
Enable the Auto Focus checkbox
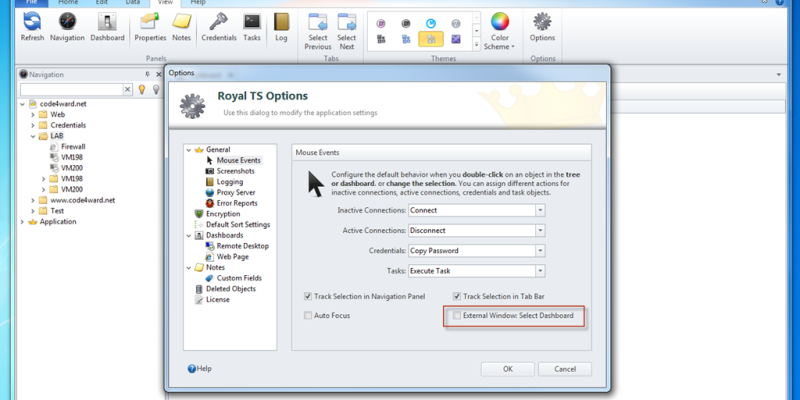click(308, 315)
